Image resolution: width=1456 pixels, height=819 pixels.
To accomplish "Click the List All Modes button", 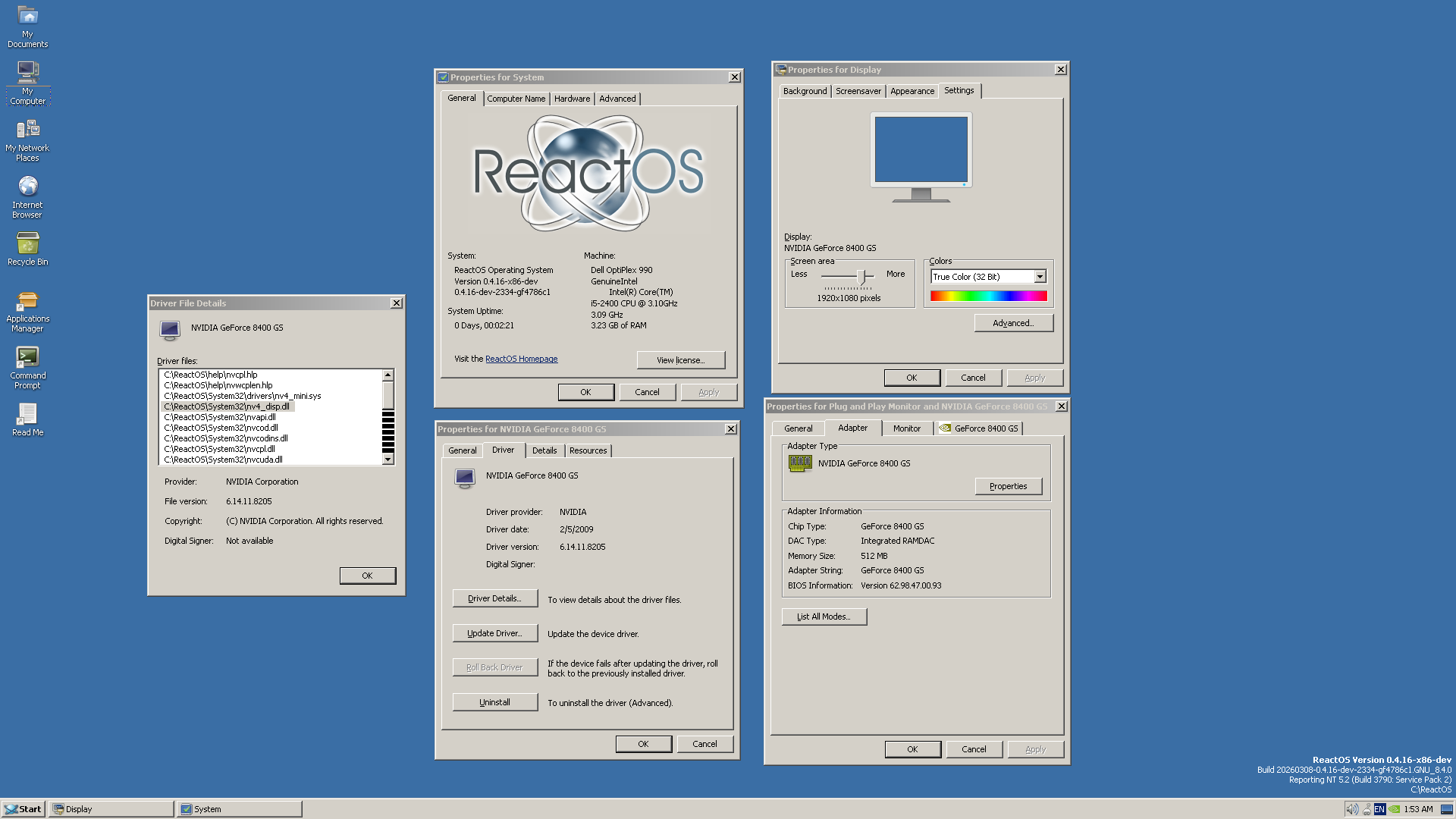I will (824, 617).
